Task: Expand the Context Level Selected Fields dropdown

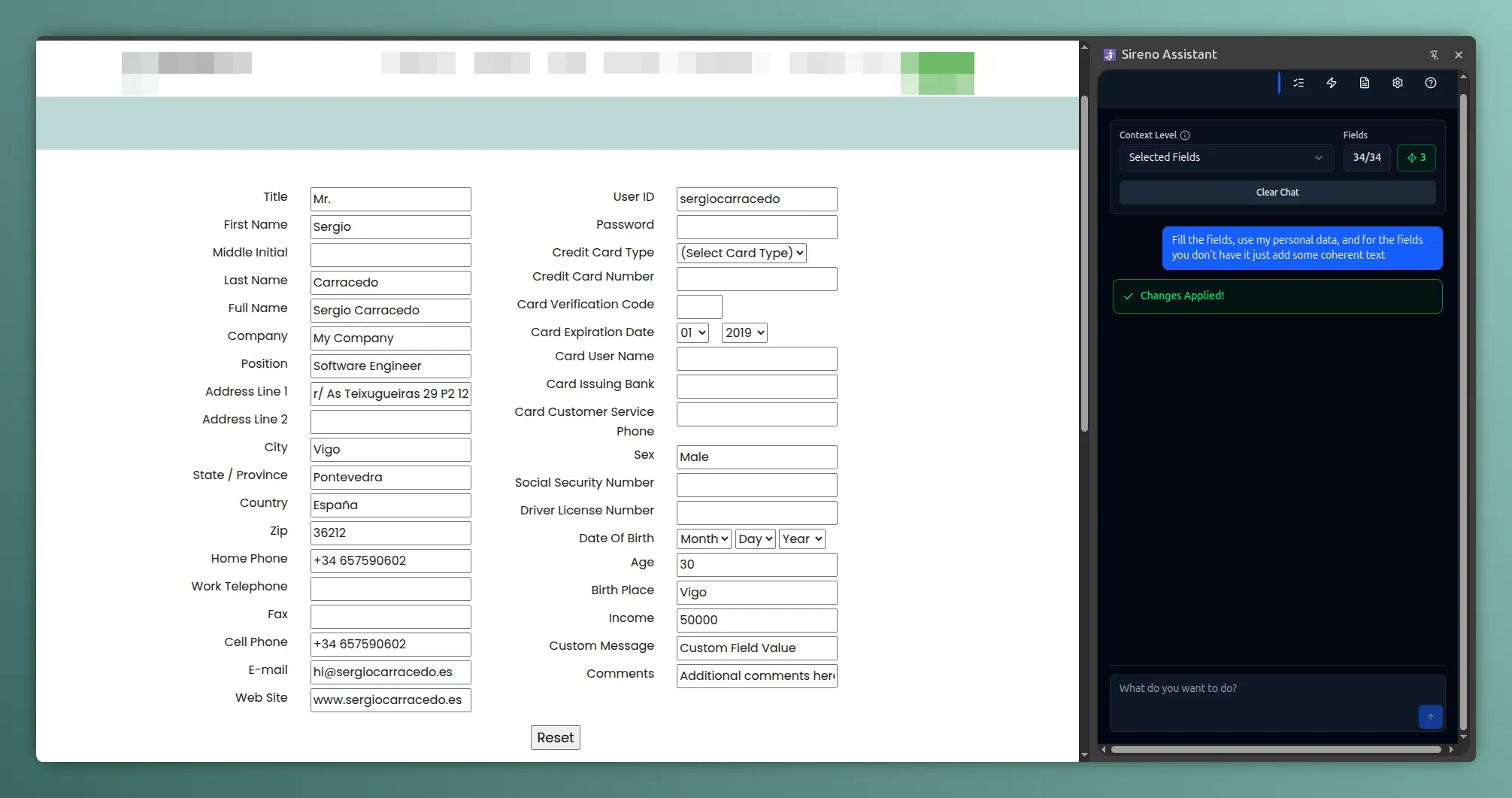Action: 1226,158
